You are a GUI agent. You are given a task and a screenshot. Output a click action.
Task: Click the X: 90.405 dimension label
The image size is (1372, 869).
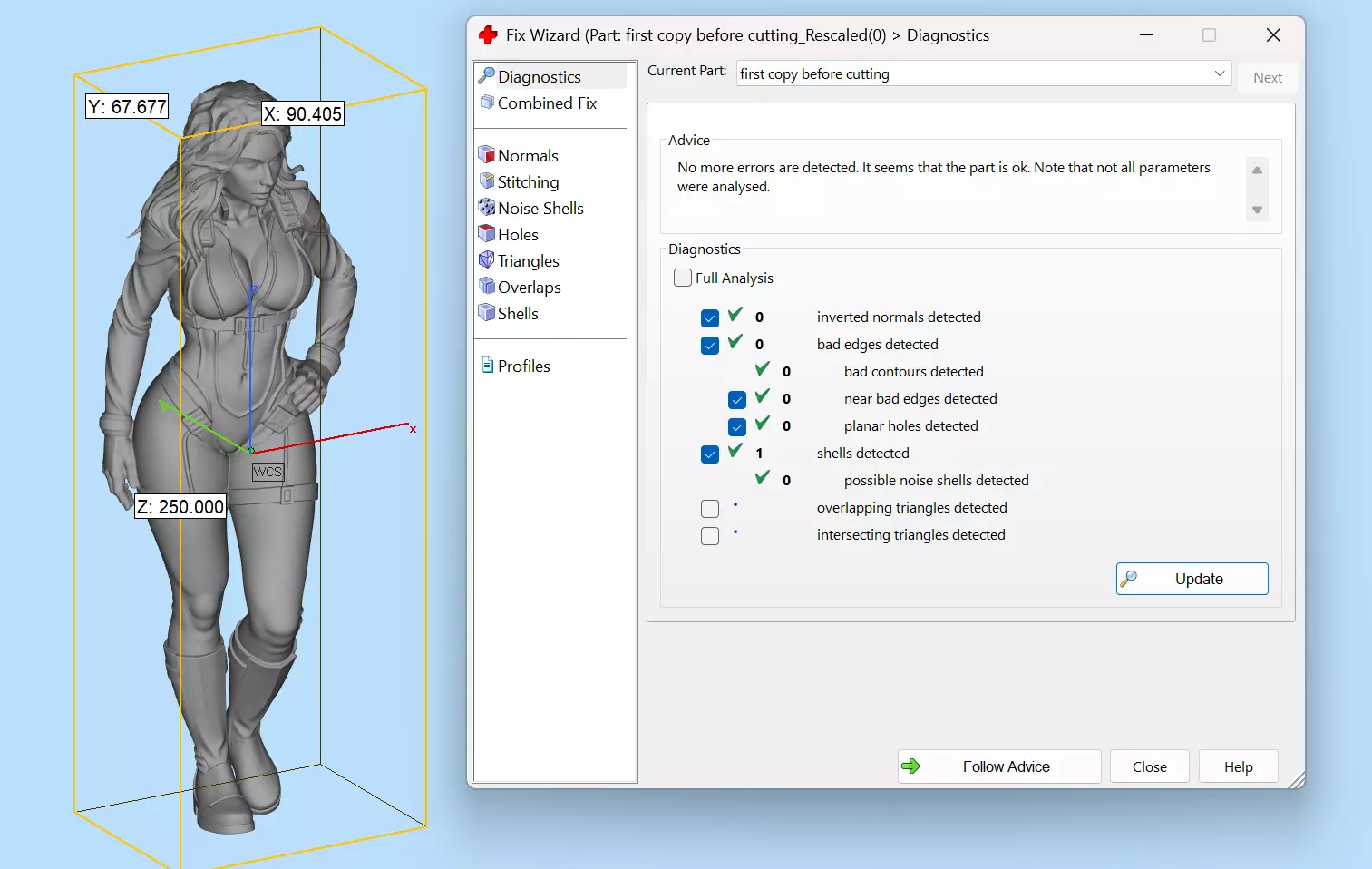(x=303, y=113)
